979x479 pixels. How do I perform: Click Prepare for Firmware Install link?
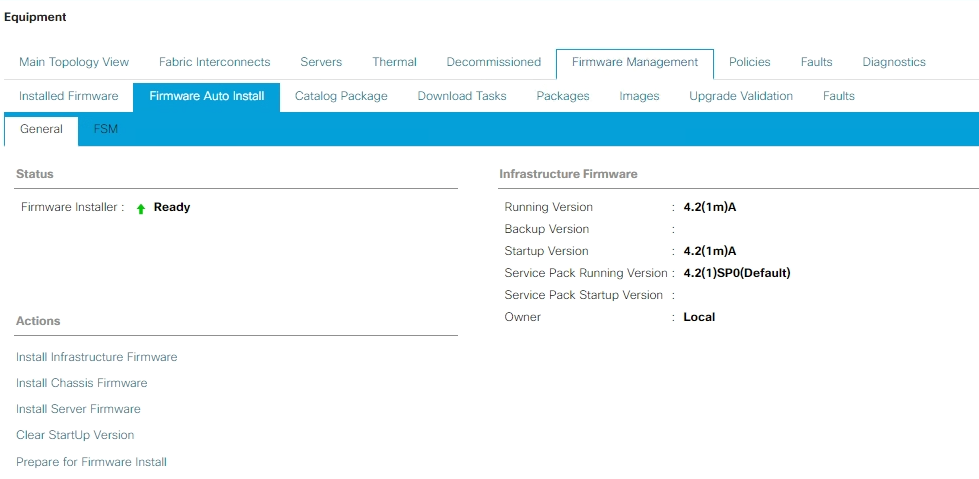click(x=91, y=462)
